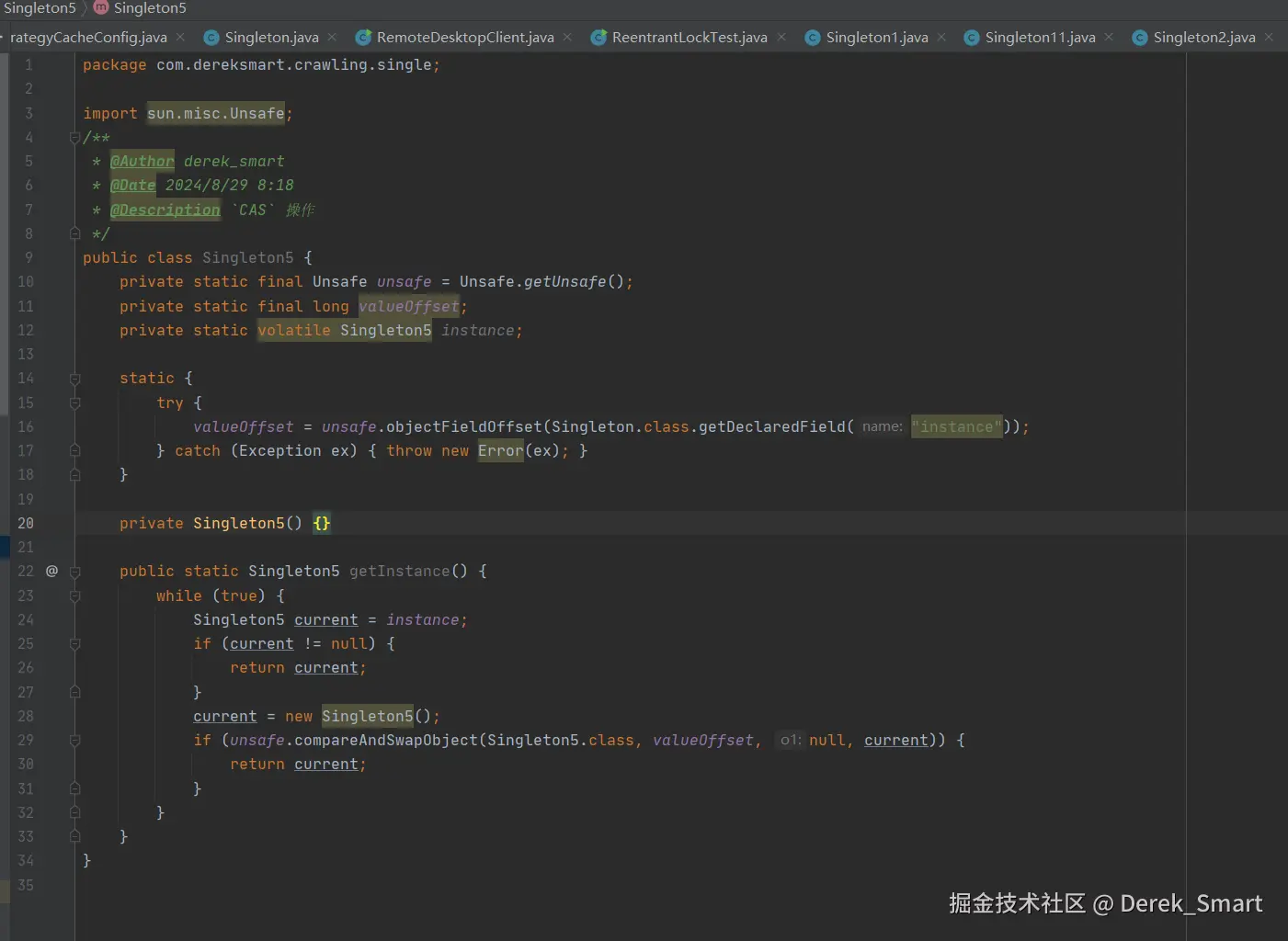Collapse the Javadoc comment at line 4
This screenshot has height=941, width=1288.
tap(75, 138)
